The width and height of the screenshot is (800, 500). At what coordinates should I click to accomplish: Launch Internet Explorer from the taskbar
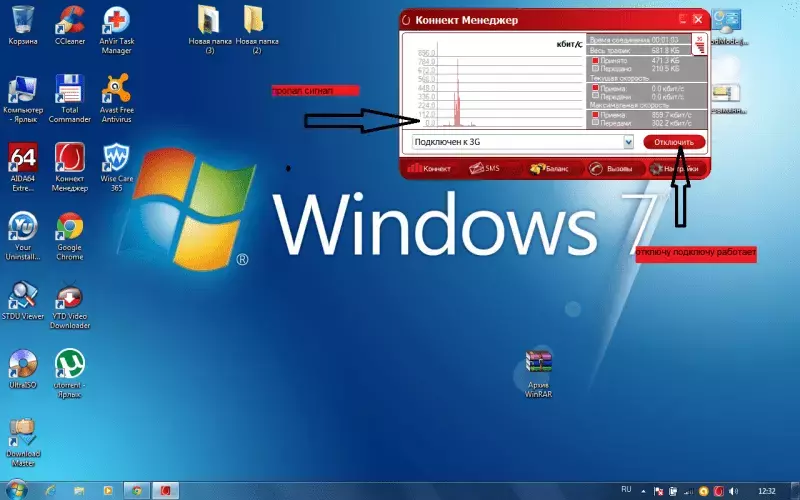click(50, 491)
